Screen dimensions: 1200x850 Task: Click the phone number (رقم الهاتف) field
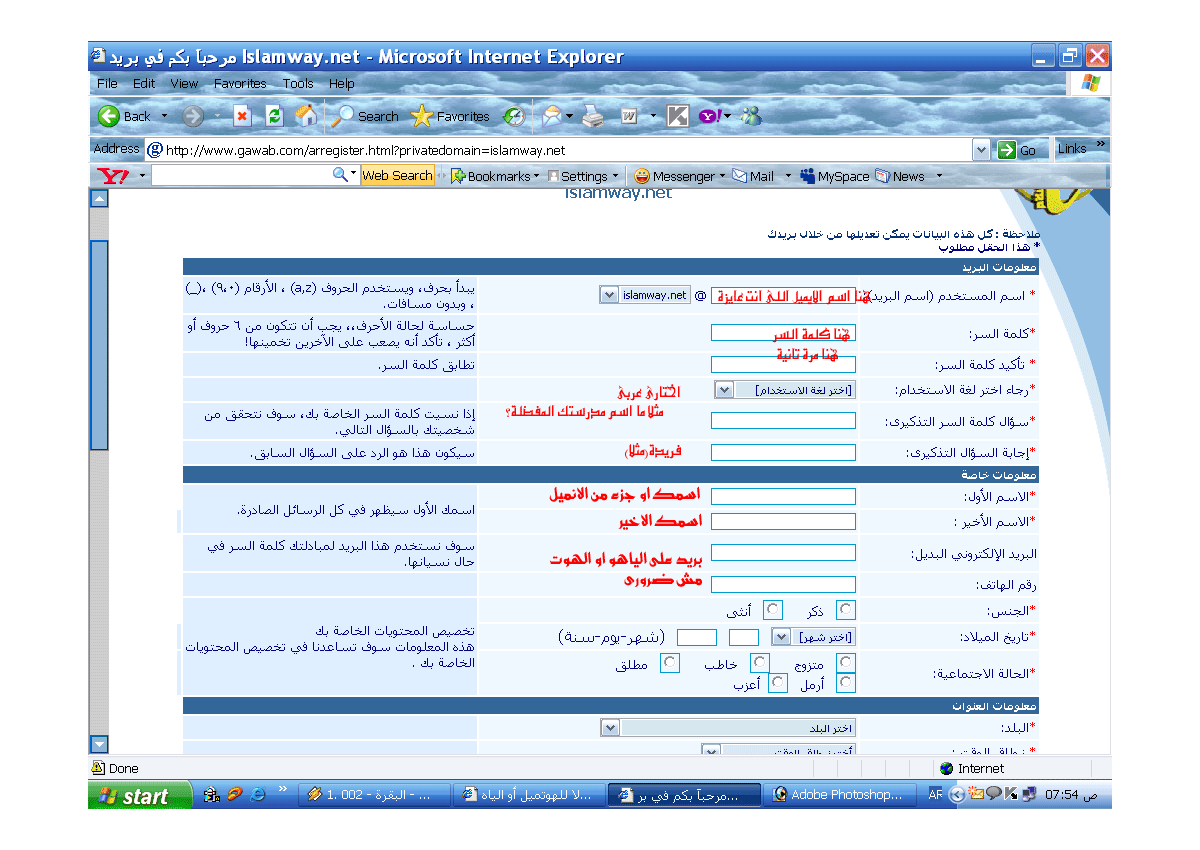tap(783, 584)
